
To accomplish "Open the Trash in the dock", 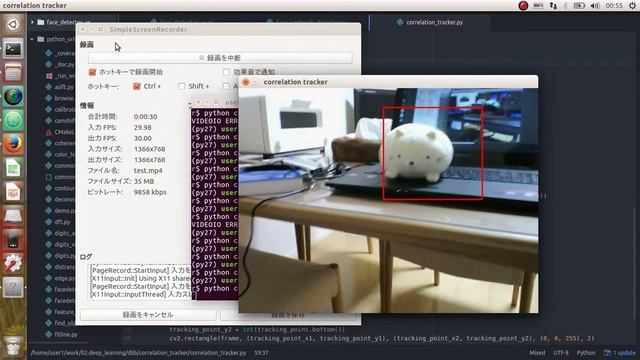I will (13, 347).
